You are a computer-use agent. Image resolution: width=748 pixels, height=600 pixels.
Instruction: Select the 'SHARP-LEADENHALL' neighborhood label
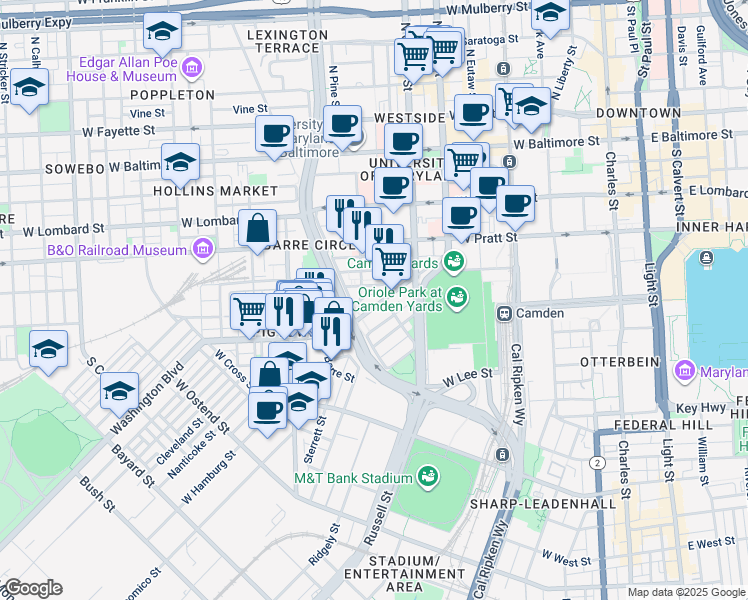(543, 504)
